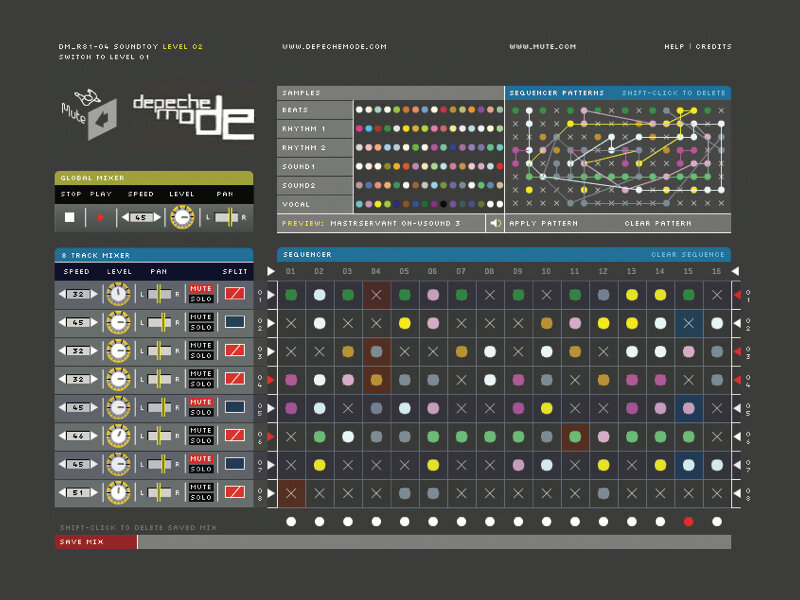Decrease track 01 speed with left arrow

(62, 294)
